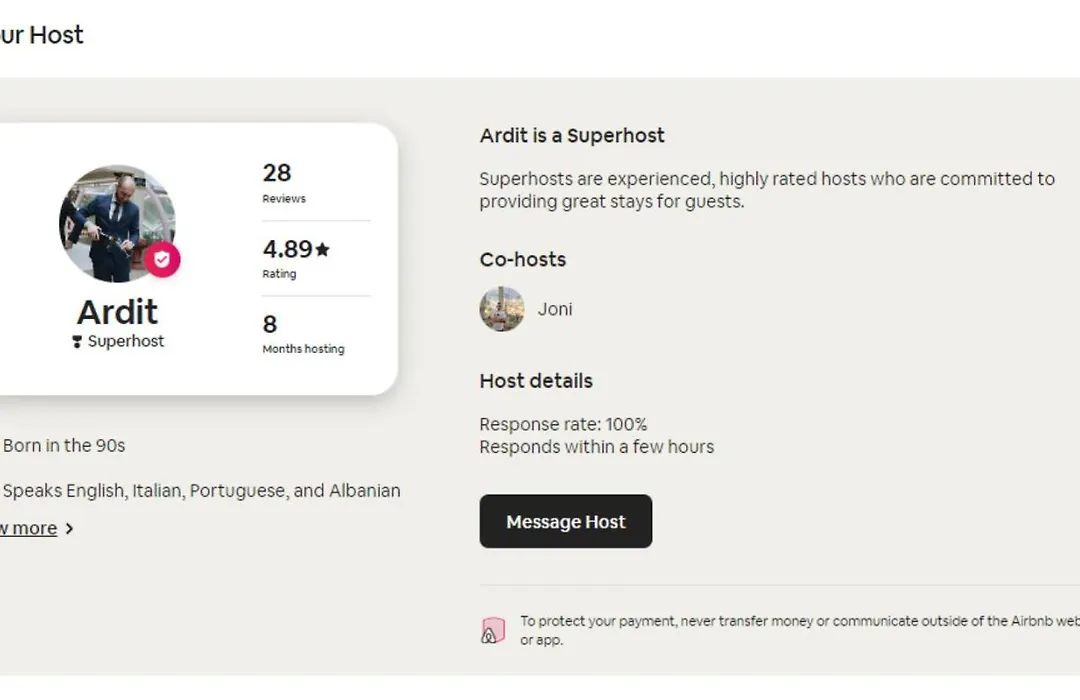Click the Host details heading
The image size is (1080, 700).
click(x=536, y=381)
